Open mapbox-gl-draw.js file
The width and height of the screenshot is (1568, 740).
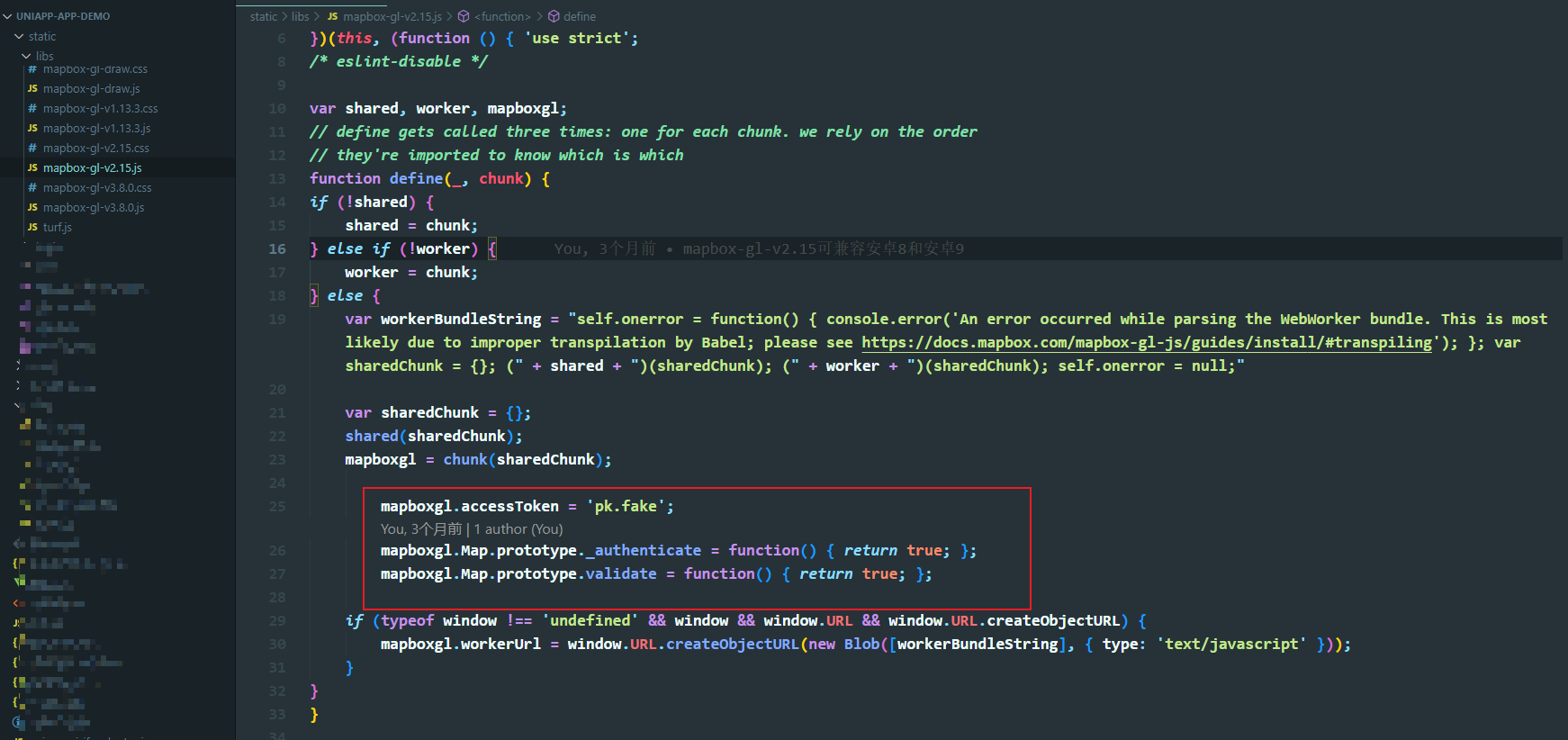click(x=91, y=88)
